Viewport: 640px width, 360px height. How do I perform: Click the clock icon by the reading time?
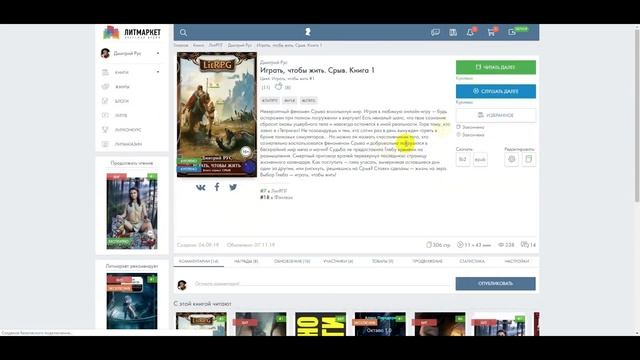pyautogui.click(x=460, y=245)
